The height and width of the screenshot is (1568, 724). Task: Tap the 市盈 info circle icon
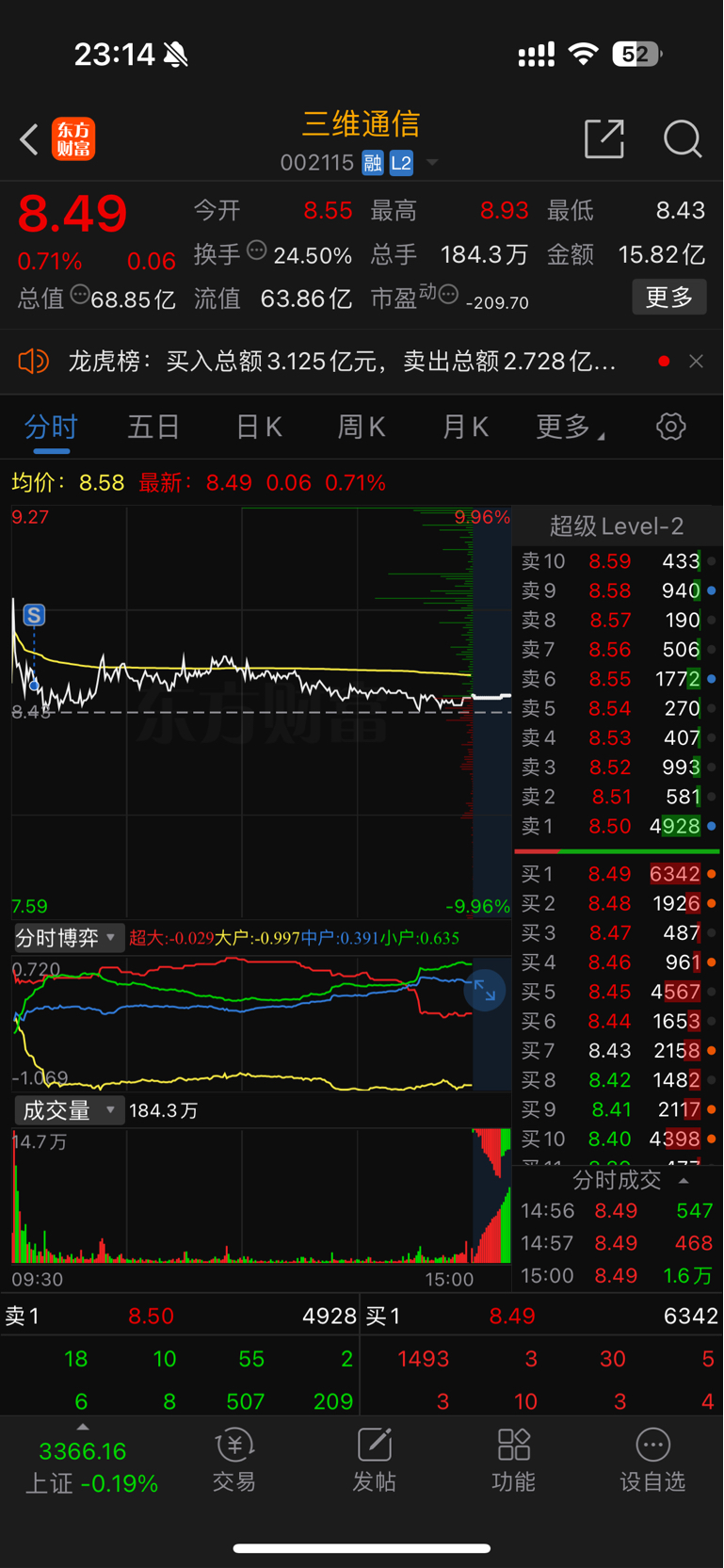[x=448, y=295]
